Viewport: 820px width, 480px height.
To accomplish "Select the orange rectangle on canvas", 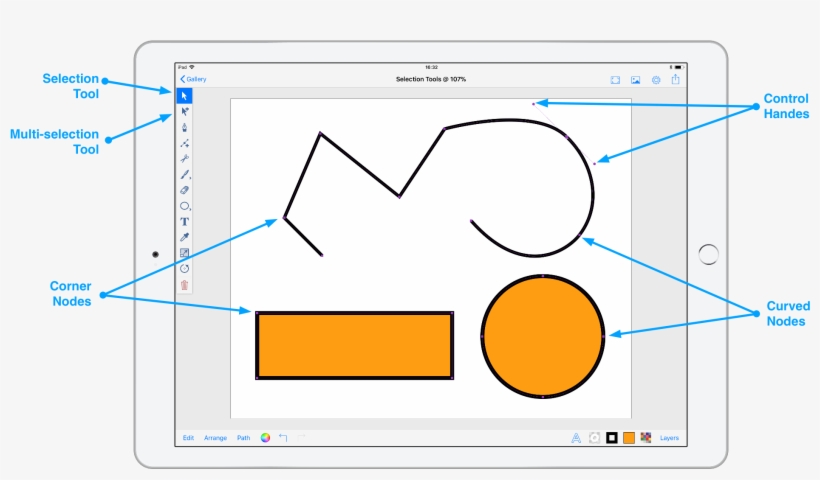I will coord(354,345).
